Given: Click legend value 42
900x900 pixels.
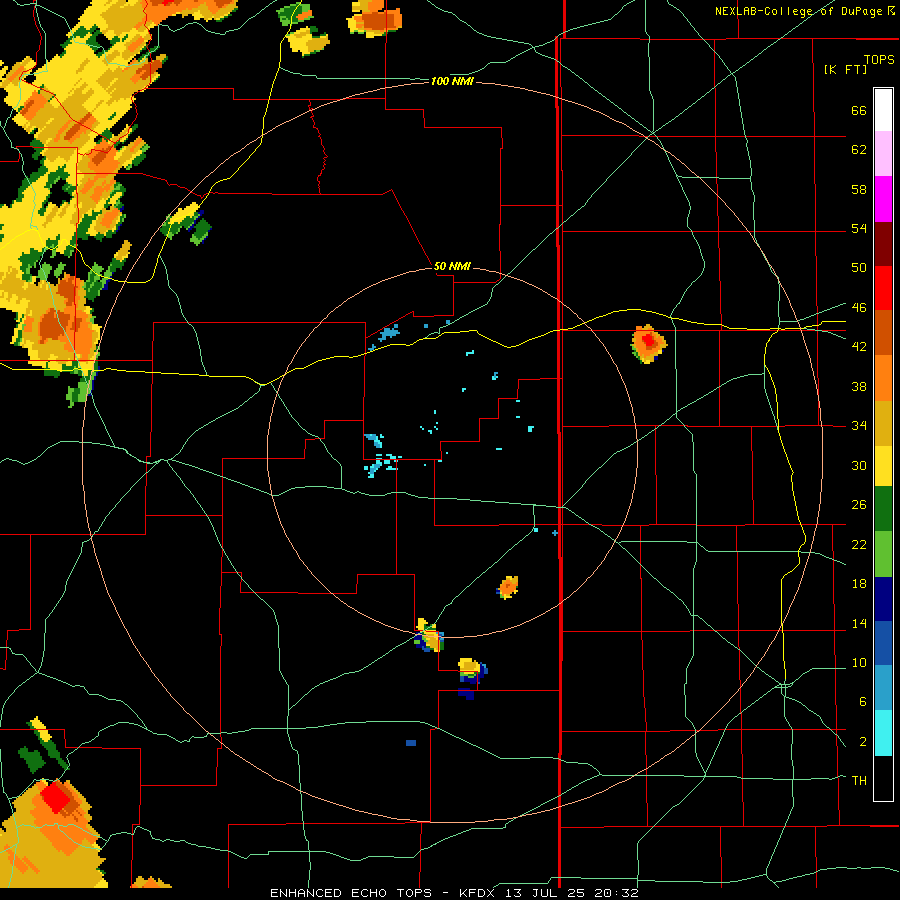Looking at the screenshot, I should (859, 346).
